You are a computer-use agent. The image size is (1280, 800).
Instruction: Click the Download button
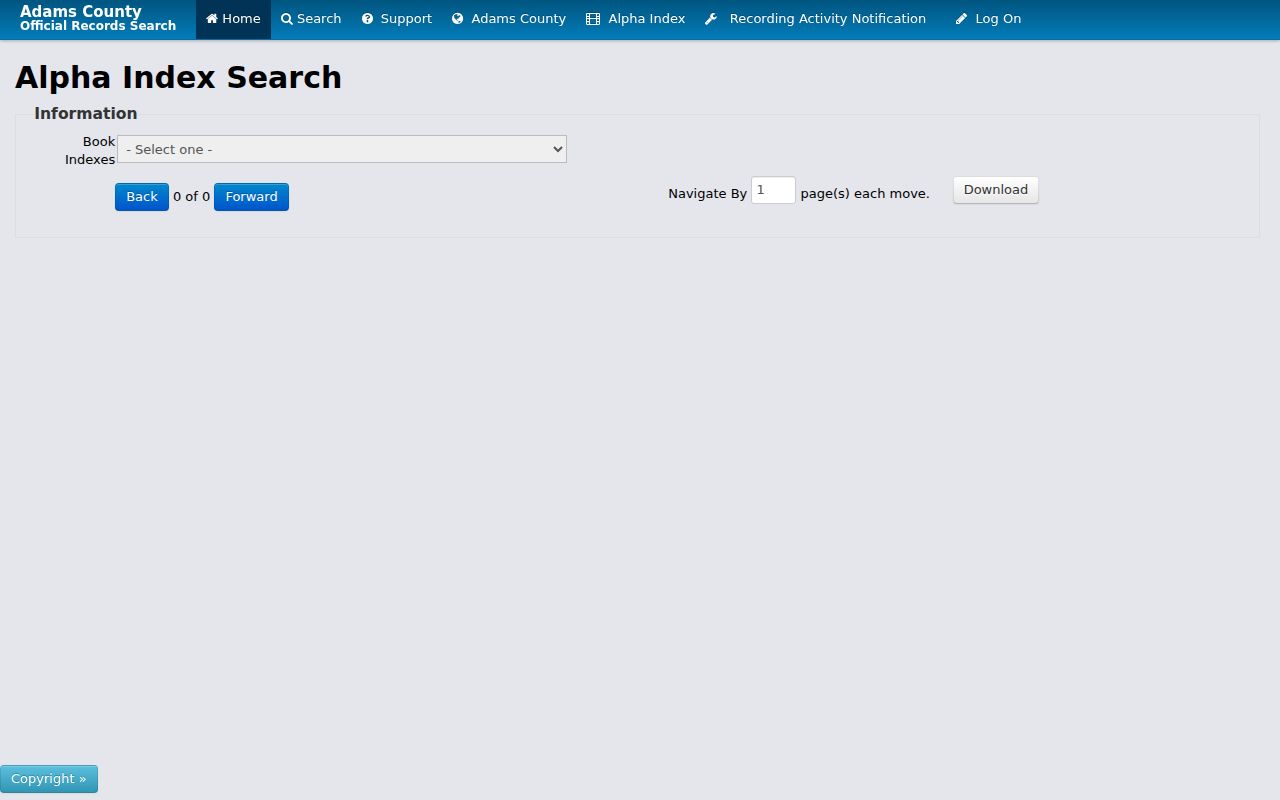coord(996,190)
